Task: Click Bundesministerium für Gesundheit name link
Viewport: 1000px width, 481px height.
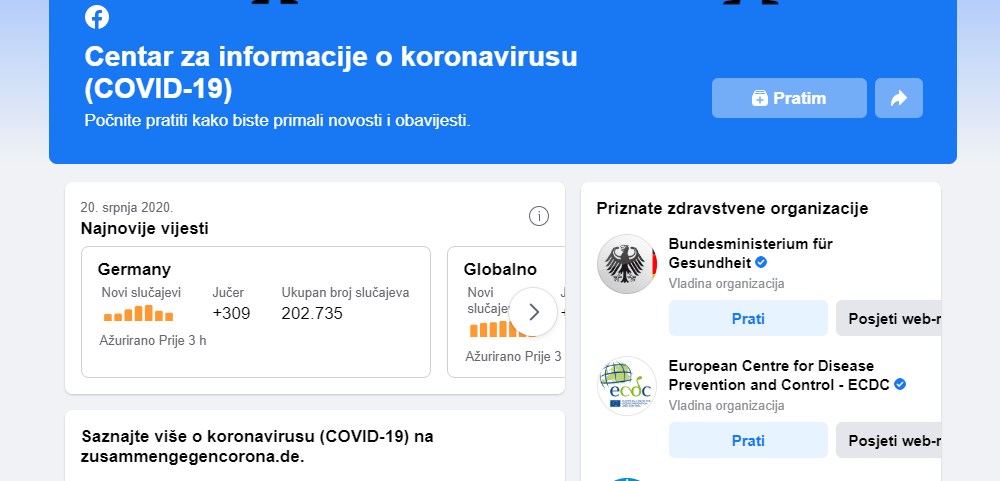Action: point(750,253)
